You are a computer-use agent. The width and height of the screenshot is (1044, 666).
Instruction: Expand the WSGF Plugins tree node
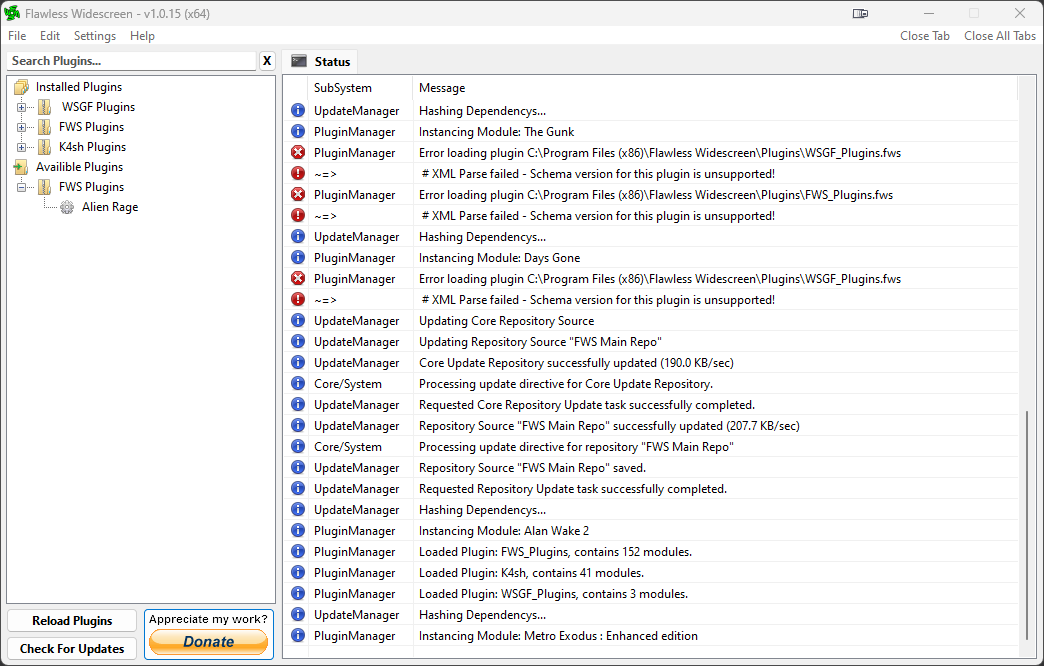point(21,107)
